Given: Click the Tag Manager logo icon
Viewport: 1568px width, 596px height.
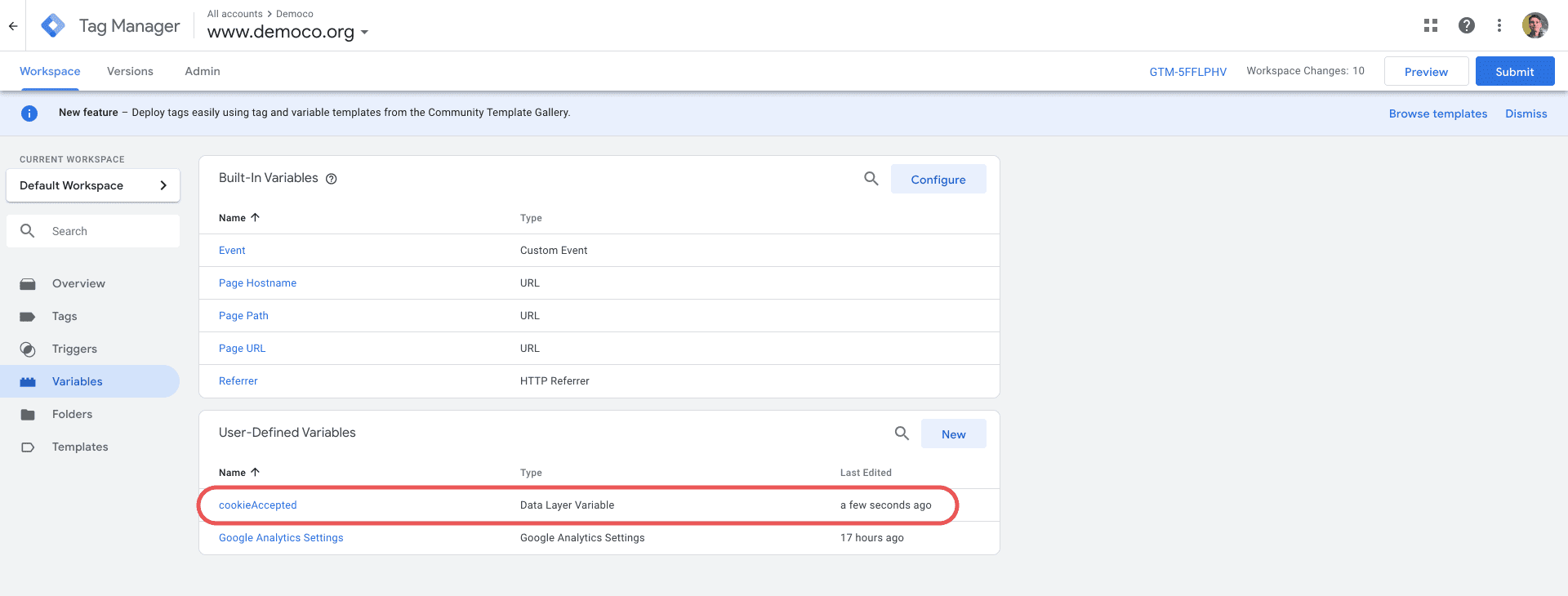Looking at the screenshot, I should 53,25.
